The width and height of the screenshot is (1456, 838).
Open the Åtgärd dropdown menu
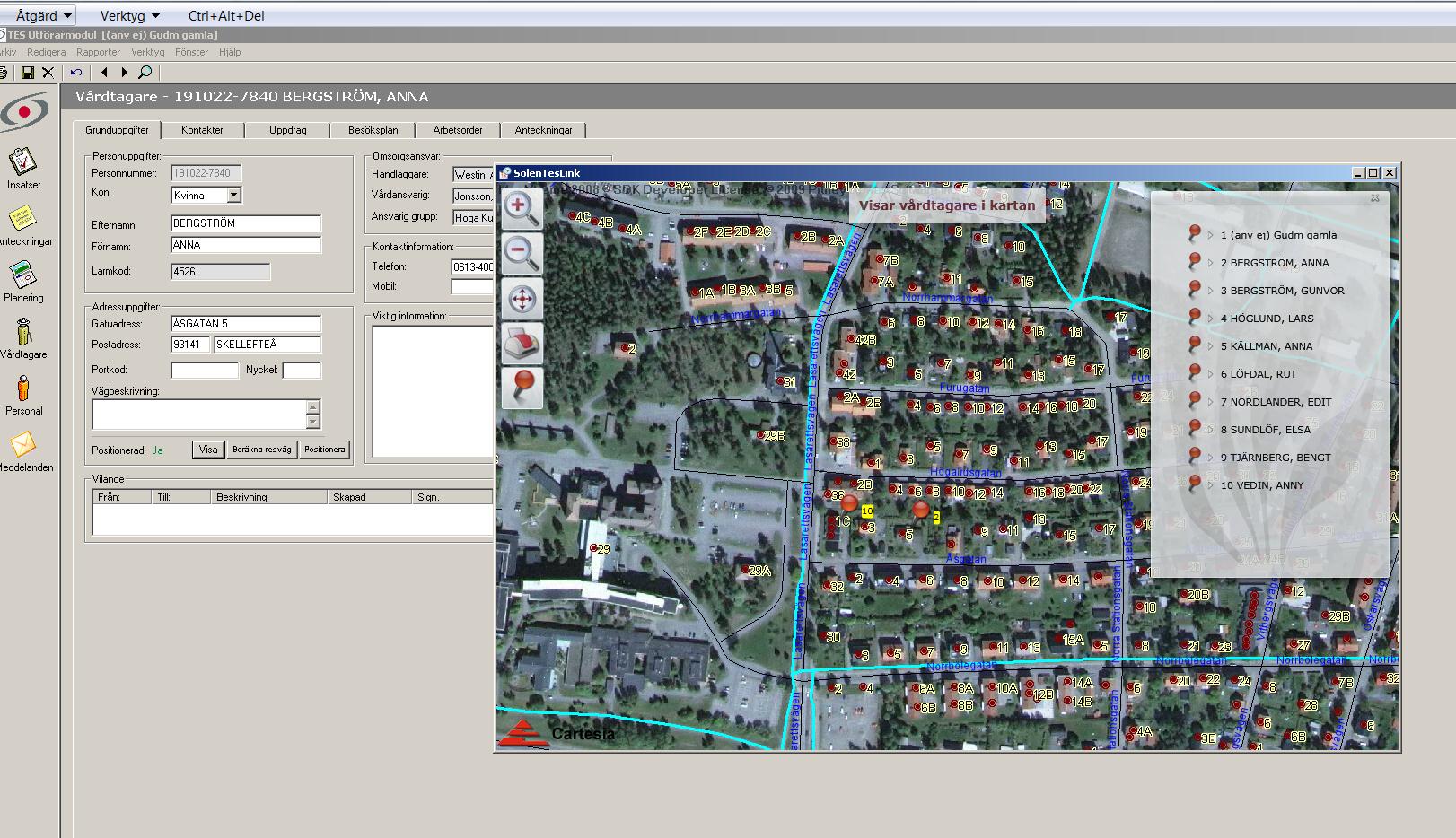click(x=42, y=15)
